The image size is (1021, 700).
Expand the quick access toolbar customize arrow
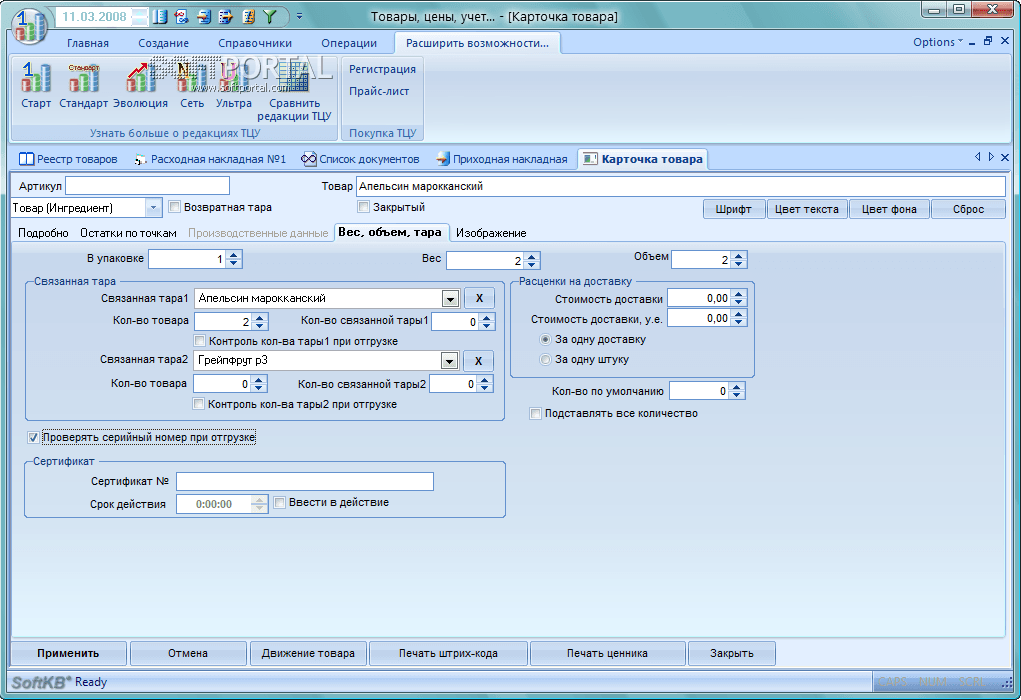coord(300,16)
